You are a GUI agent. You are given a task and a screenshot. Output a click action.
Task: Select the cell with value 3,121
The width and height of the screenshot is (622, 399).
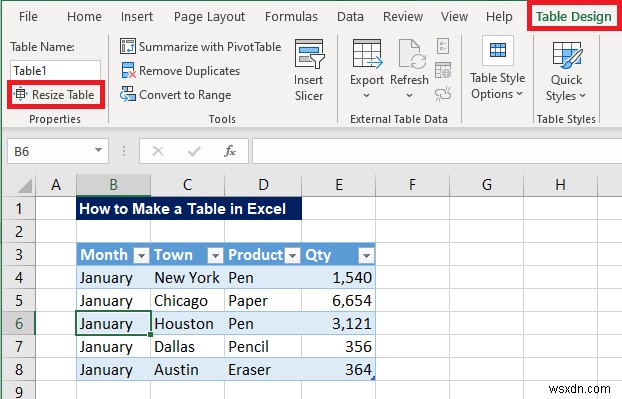[x=338, y=324]
